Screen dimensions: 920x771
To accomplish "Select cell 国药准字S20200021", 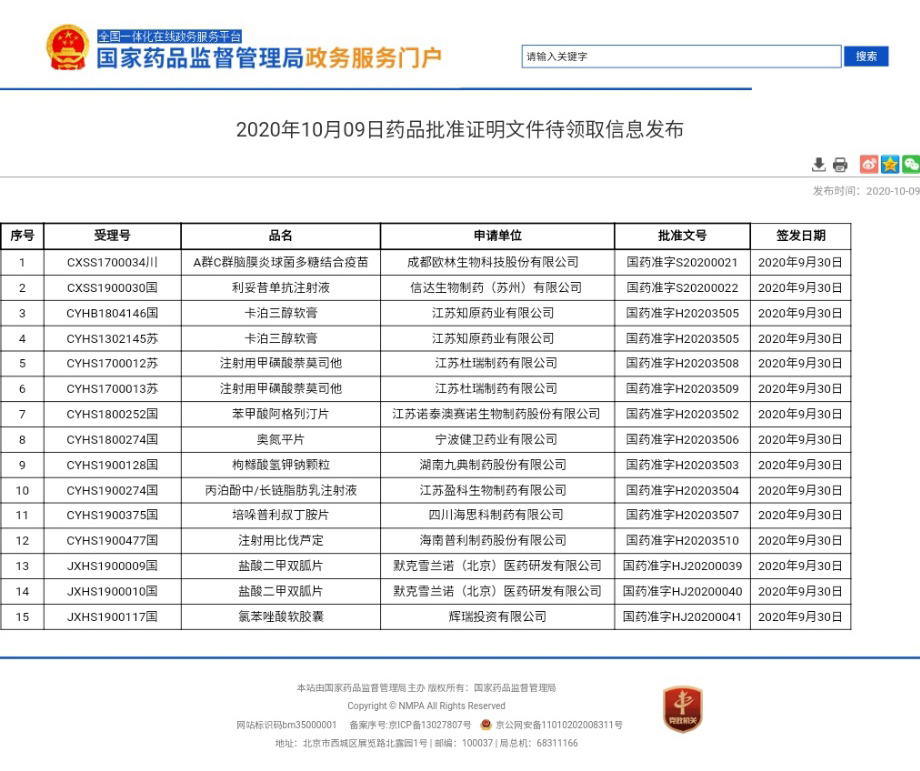I will [x=682, y=262].
